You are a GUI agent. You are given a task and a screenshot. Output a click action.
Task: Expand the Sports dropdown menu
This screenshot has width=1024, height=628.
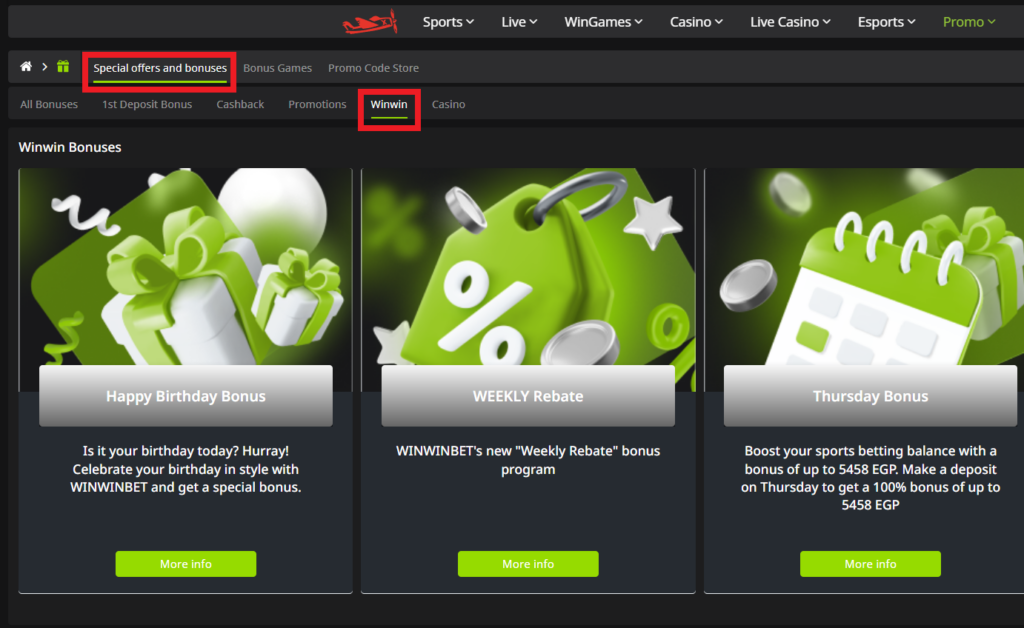(448, 22)
